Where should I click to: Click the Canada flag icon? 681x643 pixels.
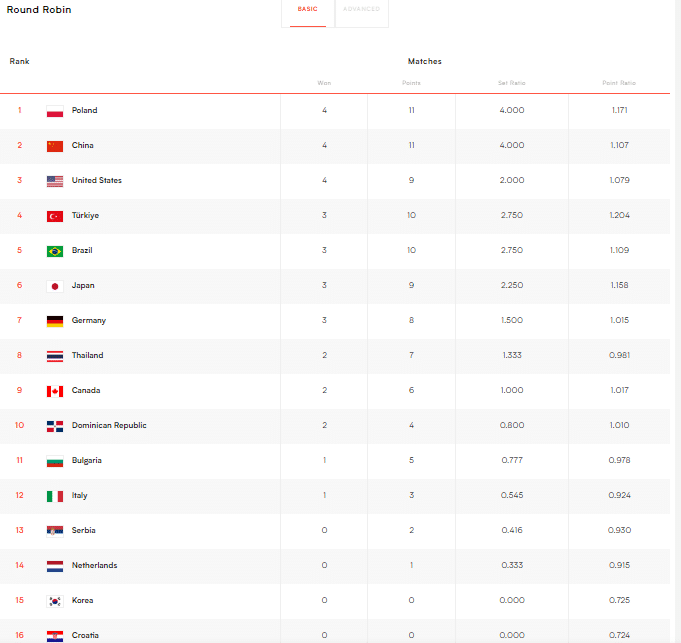[x=55, y=391]
